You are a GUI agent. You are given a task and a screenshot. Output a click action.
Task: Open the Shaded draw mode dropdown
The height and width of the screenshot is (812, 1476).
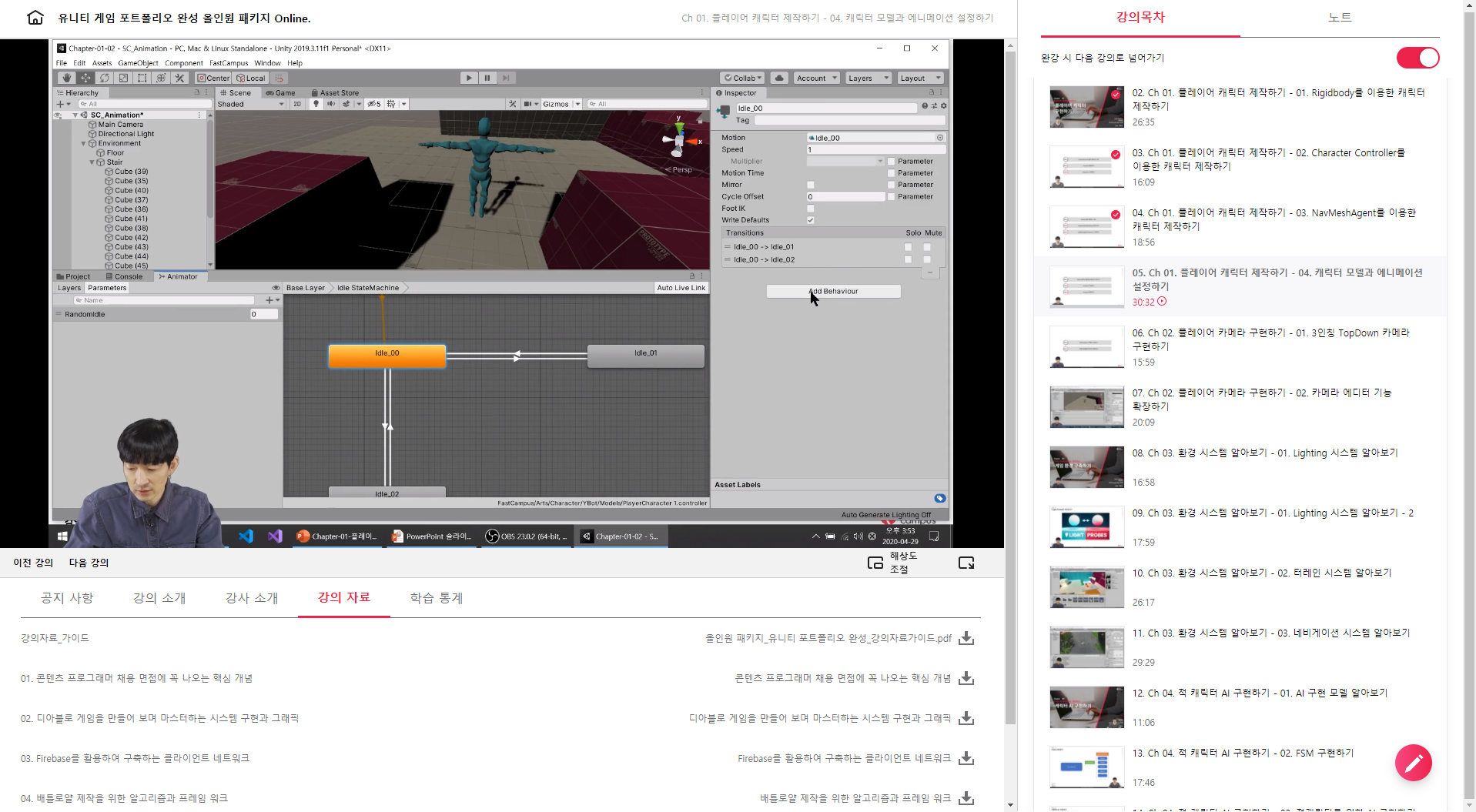[x=250, y=104]
